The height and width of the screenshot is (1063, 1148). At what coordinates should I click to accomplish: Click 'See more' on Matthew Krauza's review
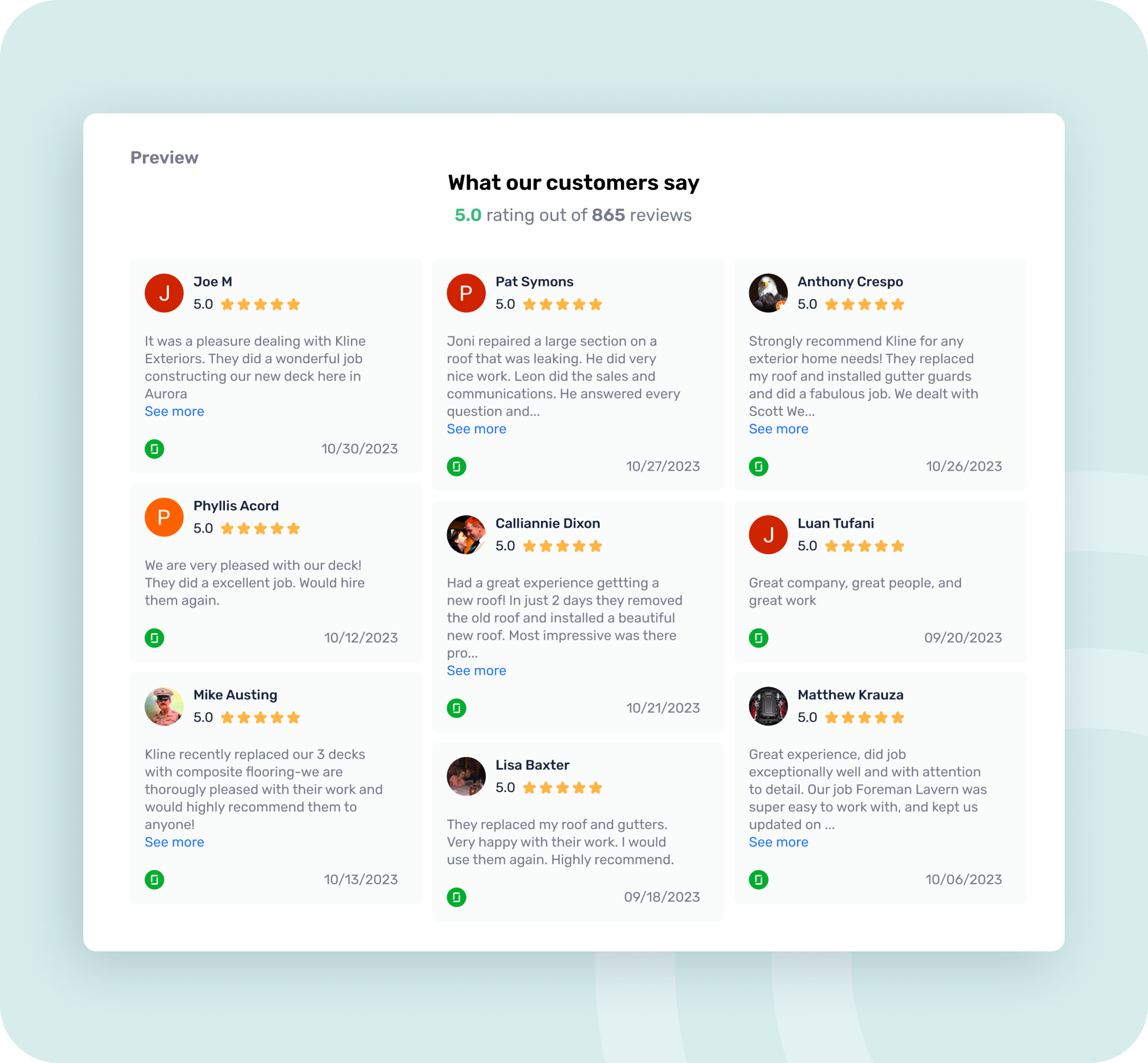click(779, 842)
